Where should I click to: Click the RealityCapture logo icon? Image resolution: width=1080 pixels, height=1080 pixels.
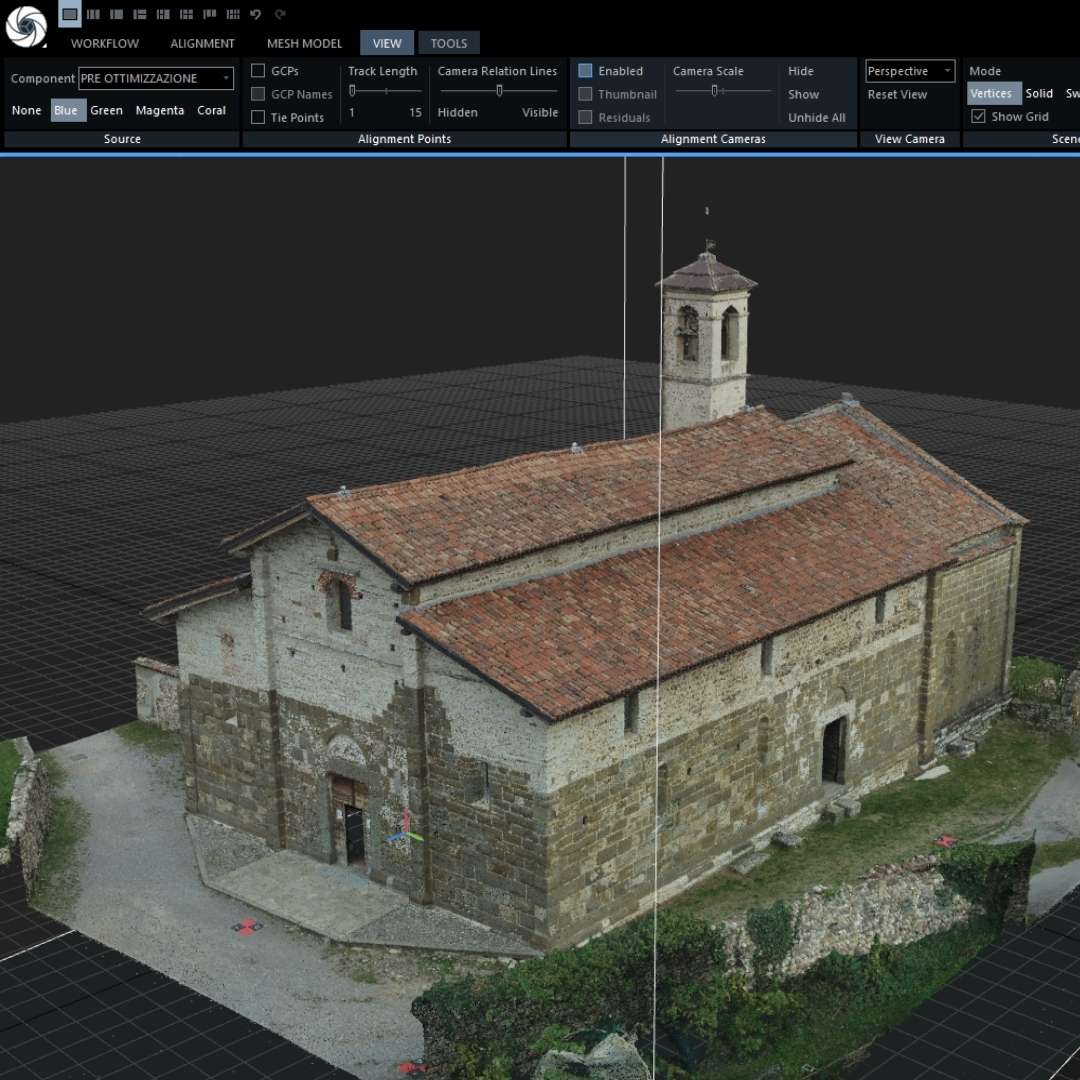25,25
